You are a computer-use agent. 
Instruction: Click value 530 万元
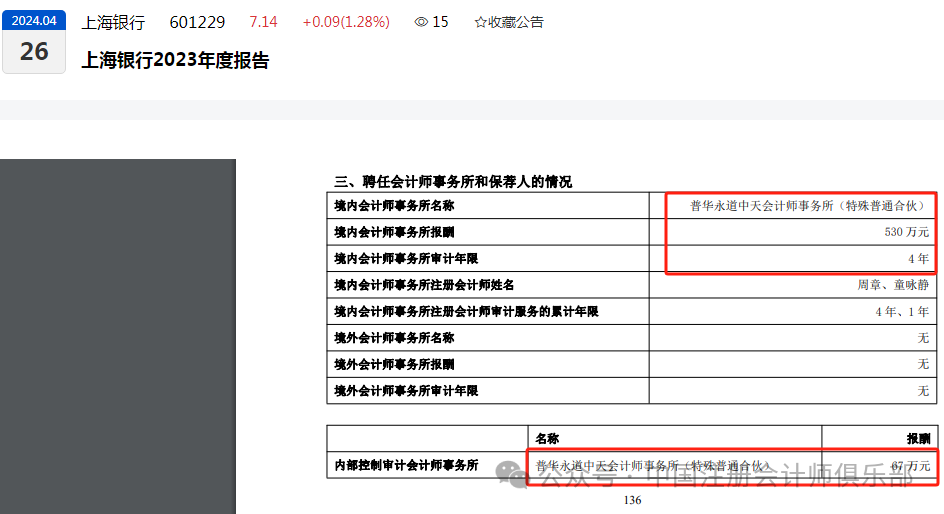click(907, 232)
